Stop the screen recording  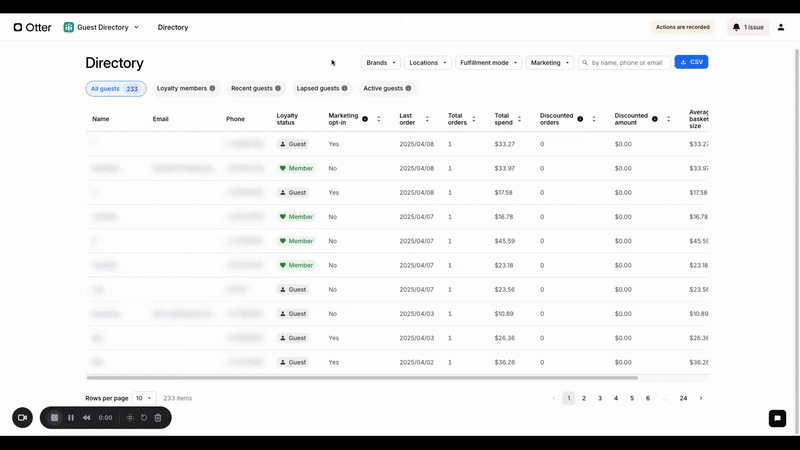coord(54,418)
